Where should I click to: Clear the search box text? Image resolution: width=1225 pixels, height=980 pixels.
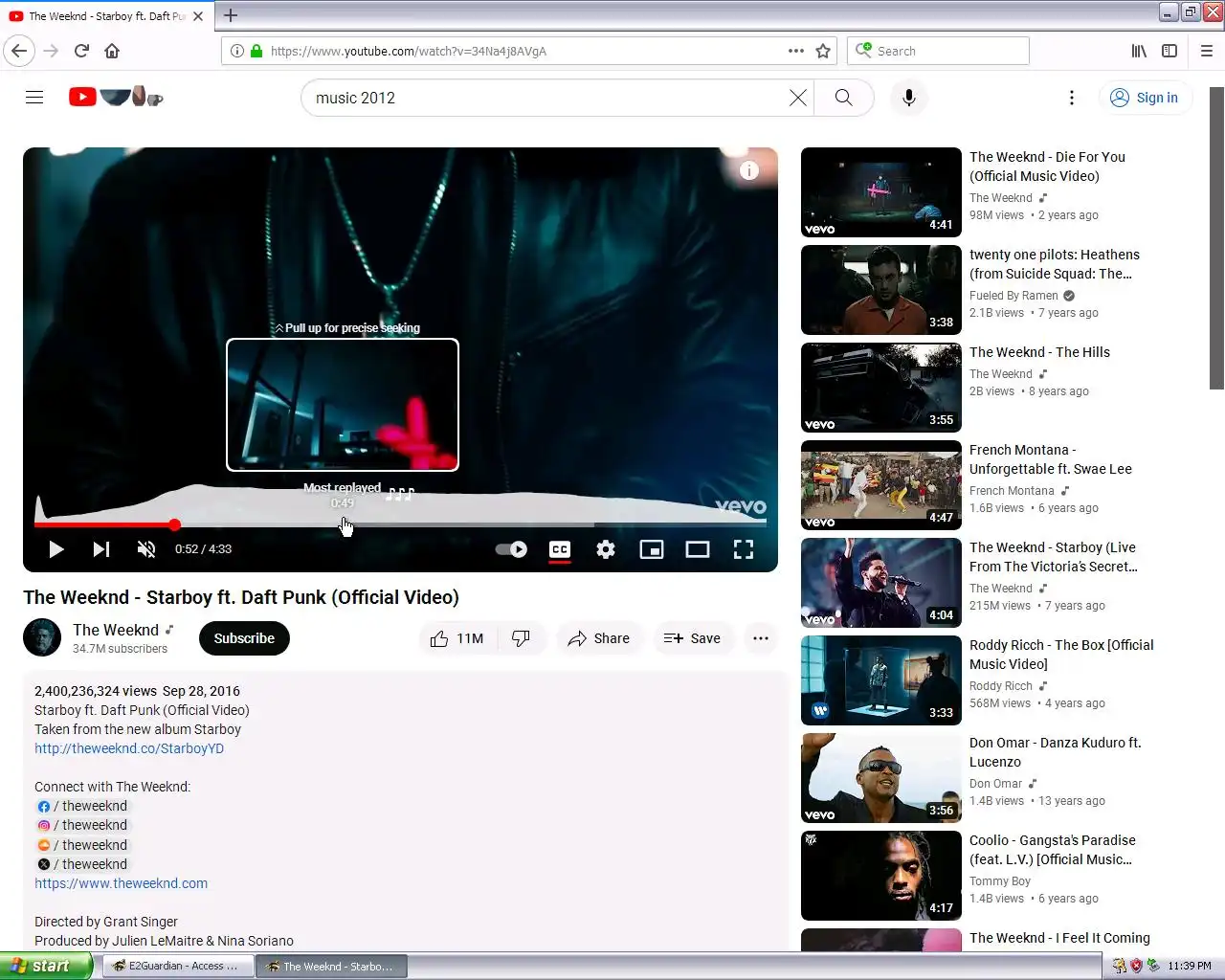(797, 98)
